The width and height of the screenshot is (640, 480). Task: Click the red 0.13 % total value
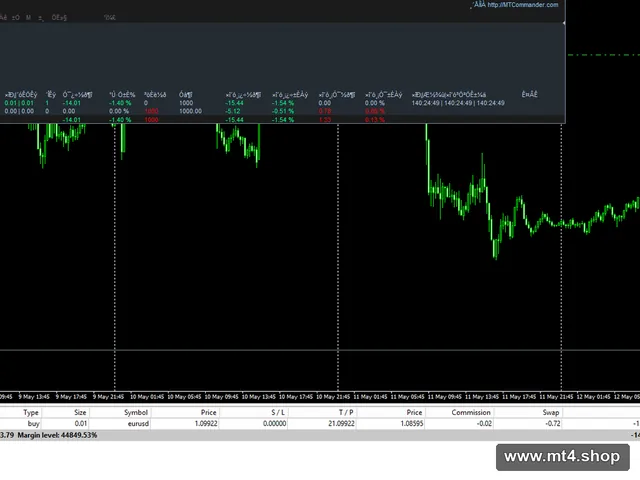click(x=375, y=120)
